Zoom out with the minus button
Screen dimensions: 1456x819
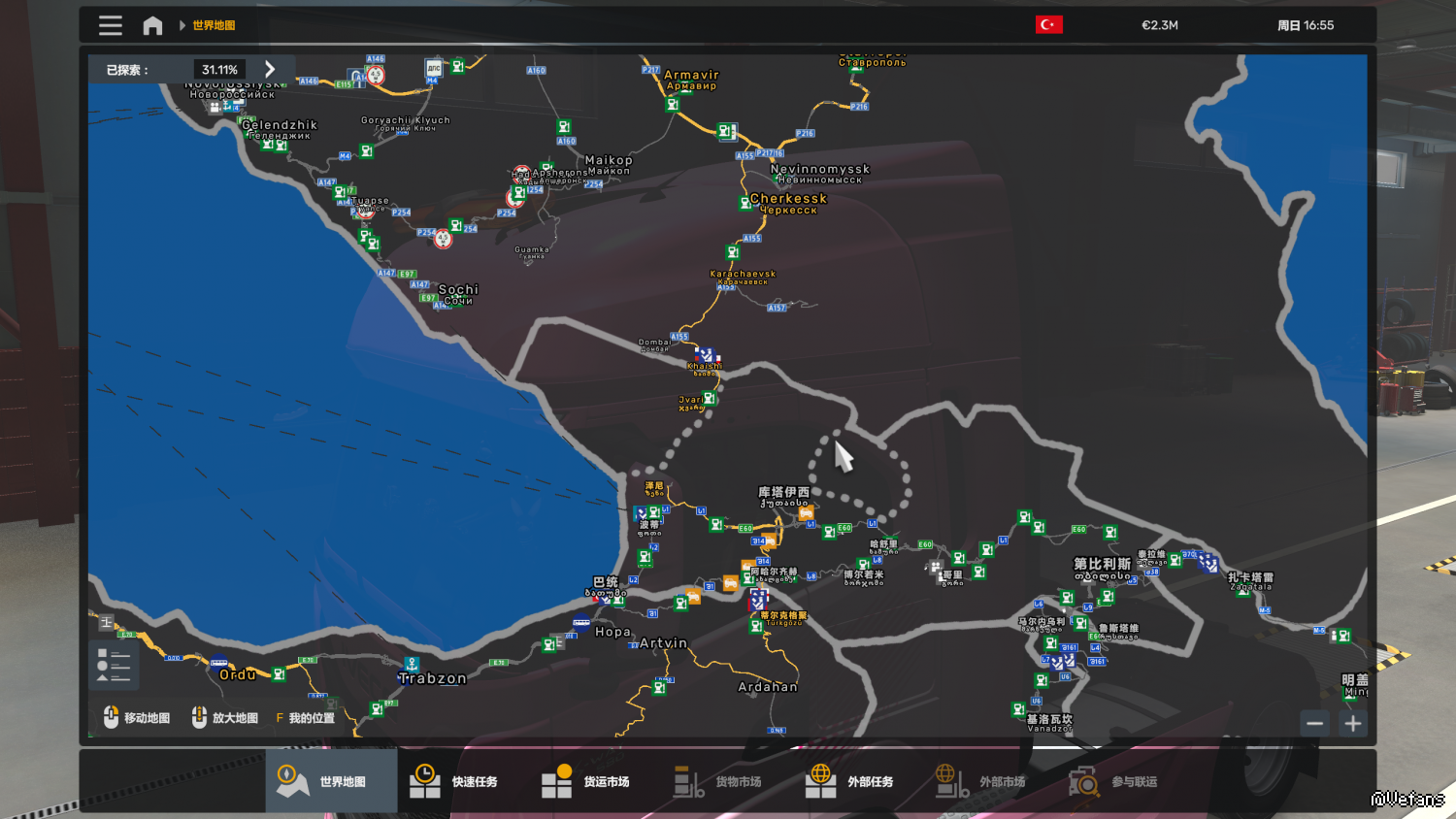pyautogui.click(x=1314, y=723)
